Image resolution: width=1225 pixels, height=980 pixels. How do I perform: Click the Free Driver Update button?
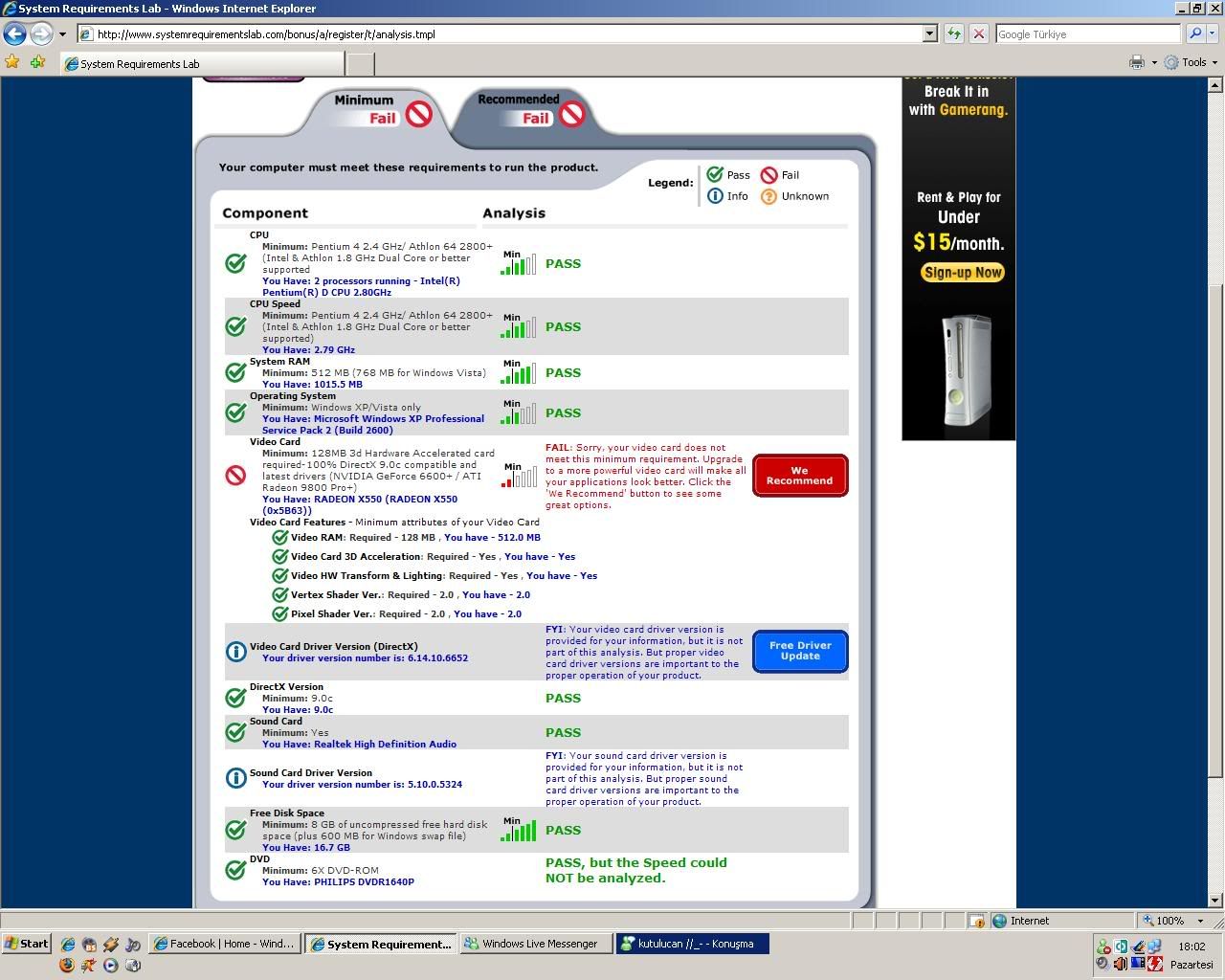coord(800,651)
